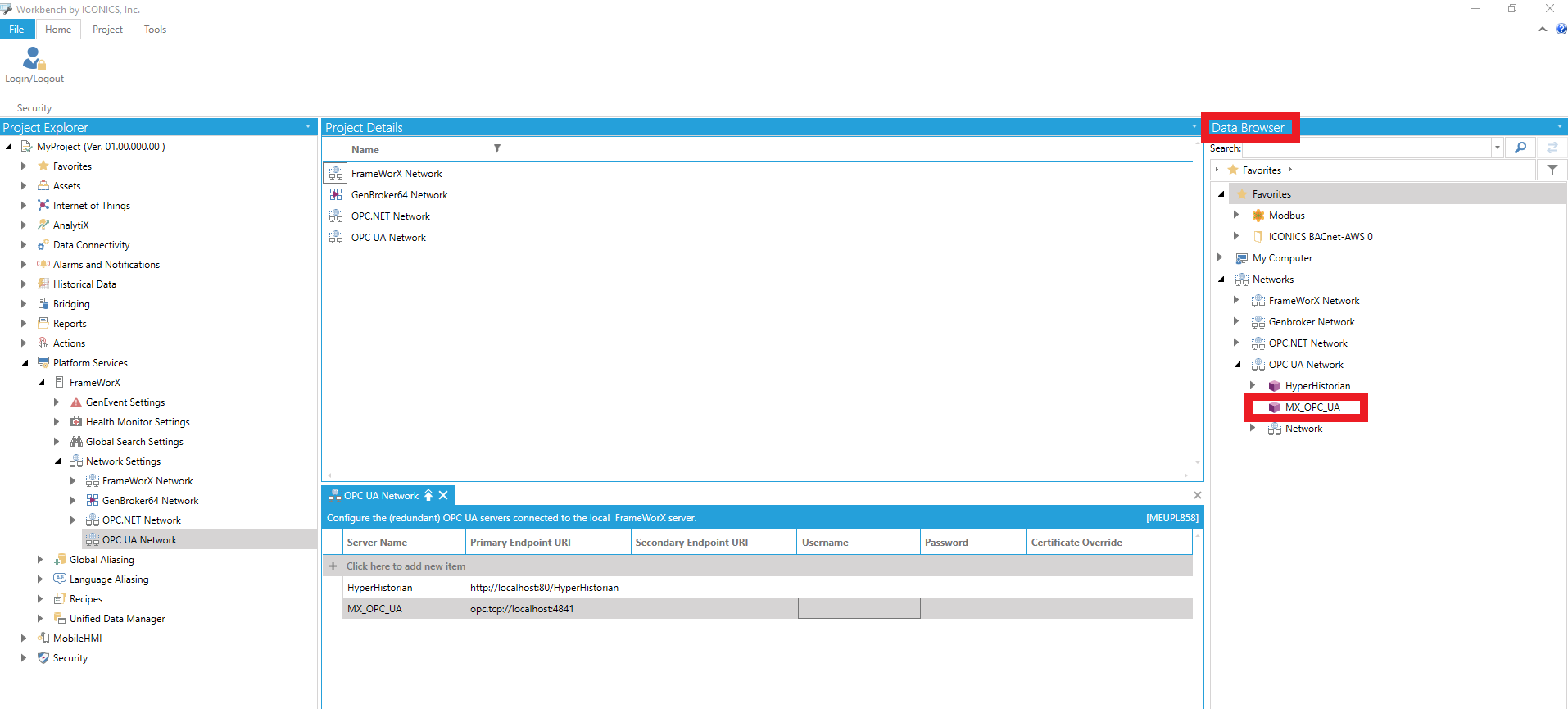
Task: Open the Project ribbon tab
Action: 107,30
